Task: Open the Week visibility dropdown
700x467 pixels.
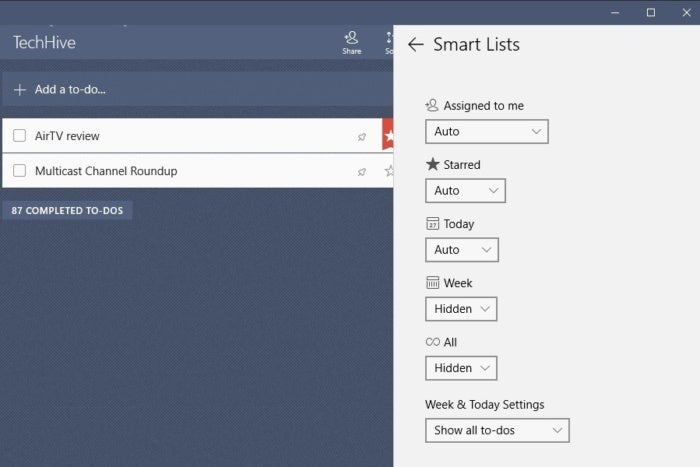Action: pyautogui.click(x=461, y=309)
